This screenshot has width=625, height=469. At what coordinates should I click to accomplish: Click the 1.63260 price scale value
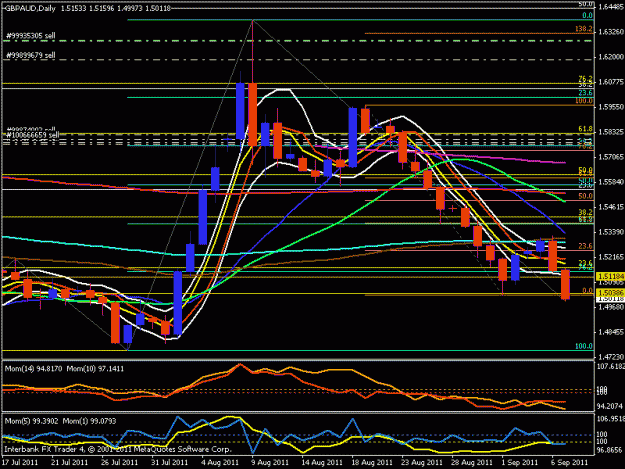611,31
